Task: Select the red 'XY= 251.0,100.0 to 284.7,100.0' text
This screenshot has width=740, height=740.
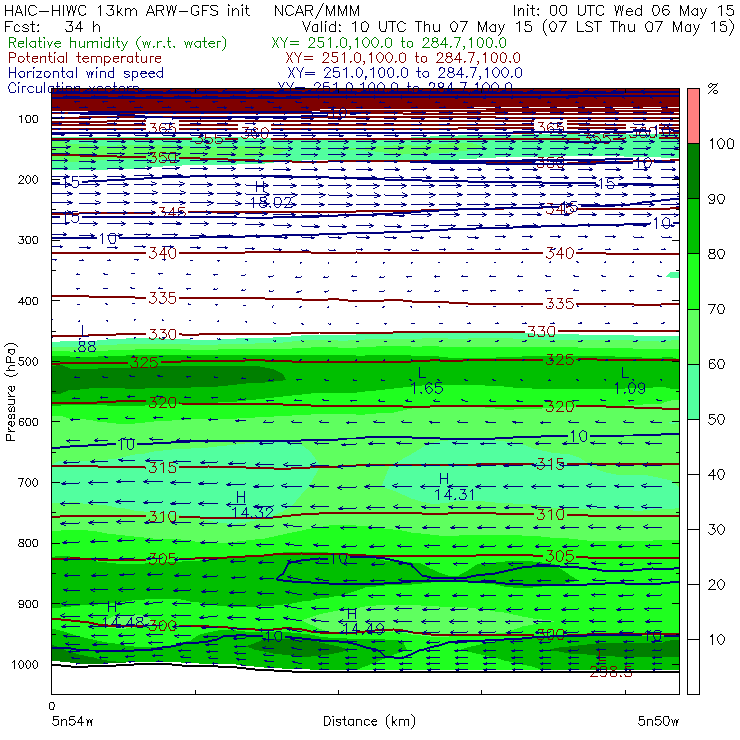Action: [403, 58]
